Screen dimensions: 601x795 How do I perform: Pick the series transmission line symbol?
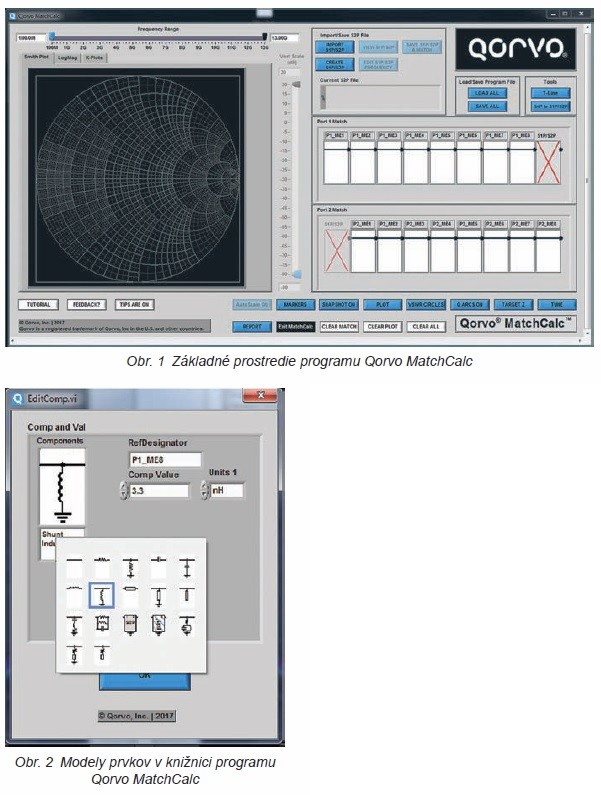130,595
